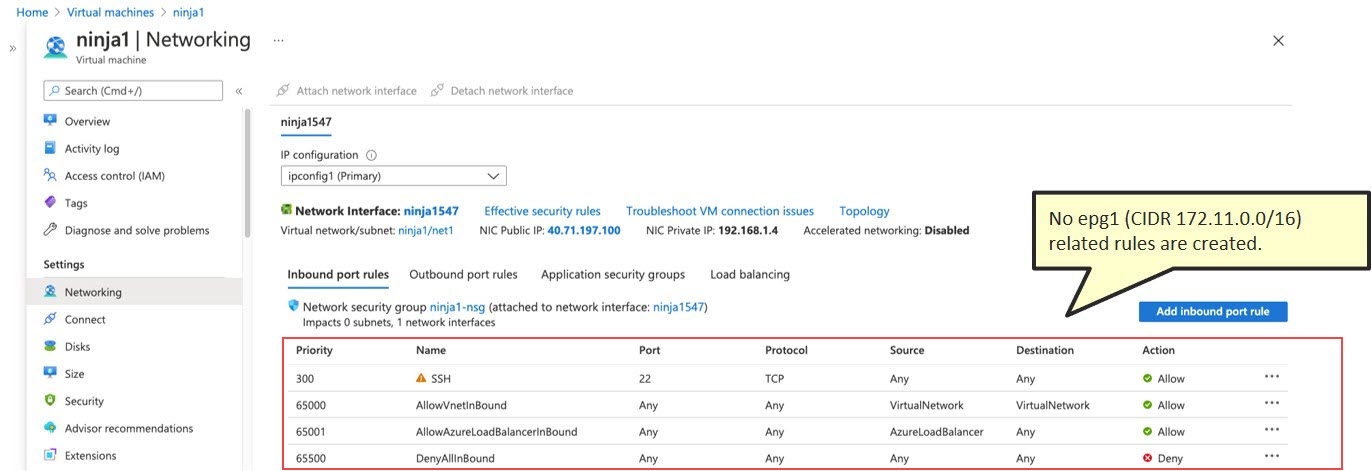Open the Overview sidebar icon
Screen dimensions: 1371x471
(x=50, y=121)
